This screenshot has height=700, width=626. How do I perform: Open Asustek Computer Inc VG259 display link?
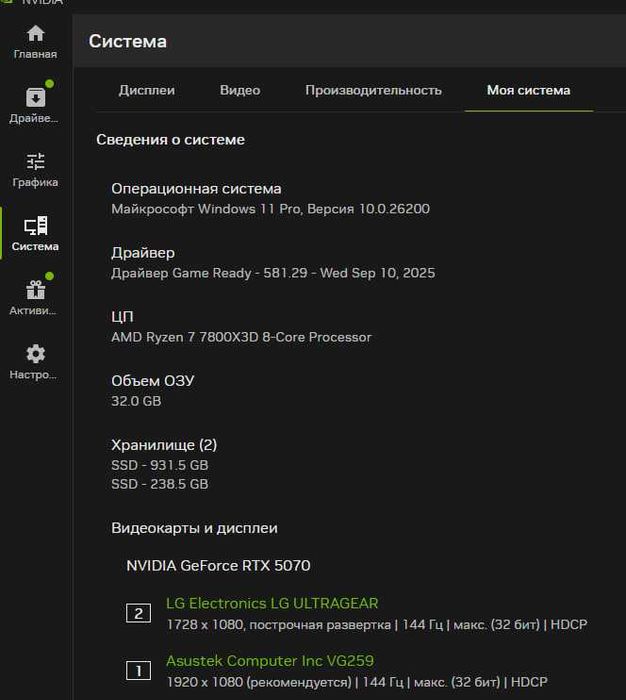click(x=270, y=661)
